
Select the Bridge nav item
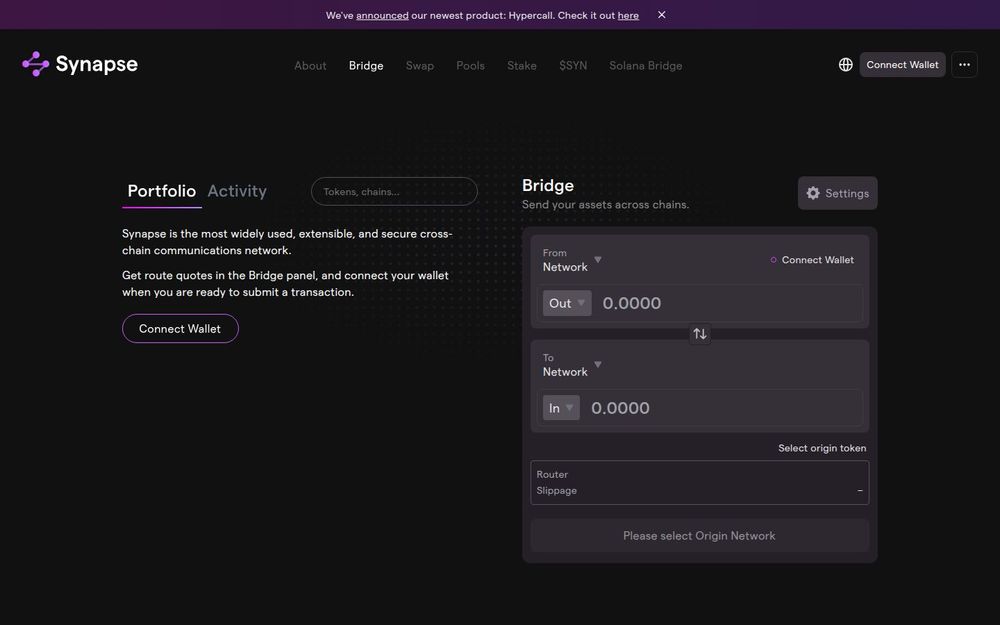[366, 66]
